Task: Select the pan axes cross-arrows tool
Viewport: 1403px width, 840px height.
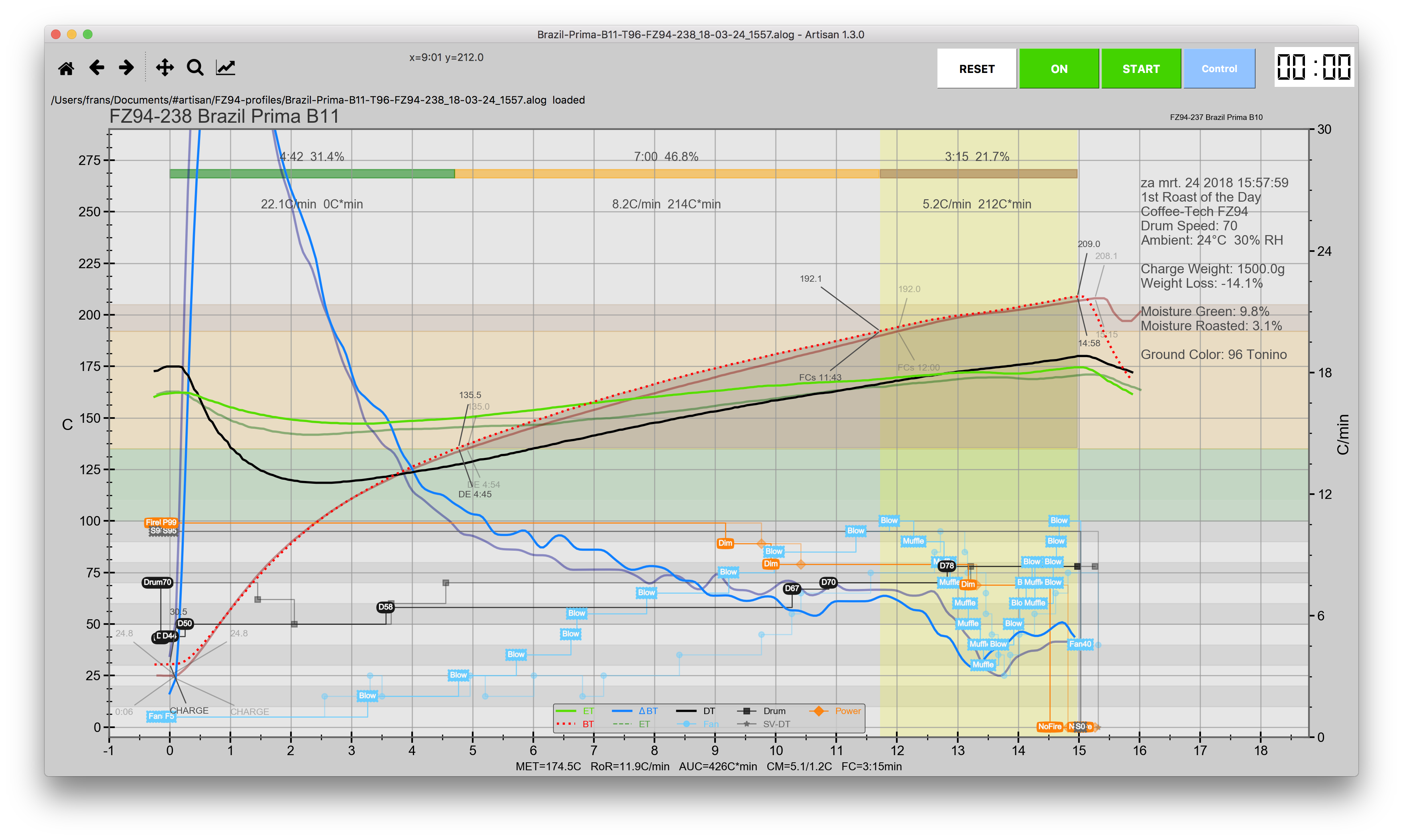Action: click(165, 68)
